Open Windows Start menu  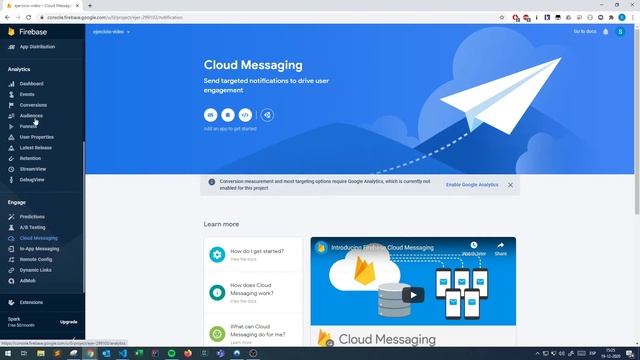8,353
